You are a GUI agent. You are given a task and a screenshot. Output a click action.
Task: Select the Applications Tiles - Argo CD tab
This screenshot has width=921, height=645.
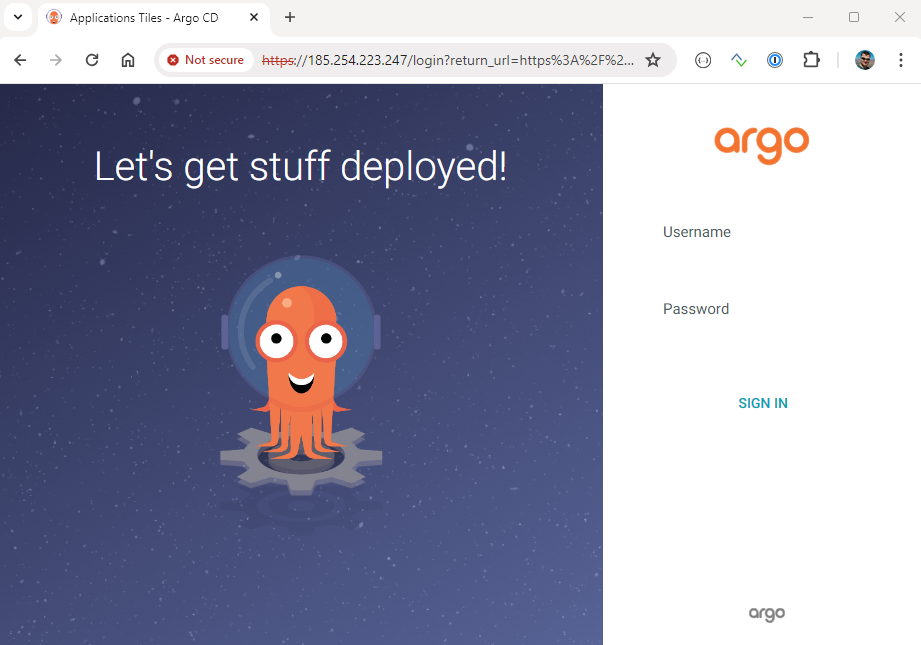click(x=143, y=18)
